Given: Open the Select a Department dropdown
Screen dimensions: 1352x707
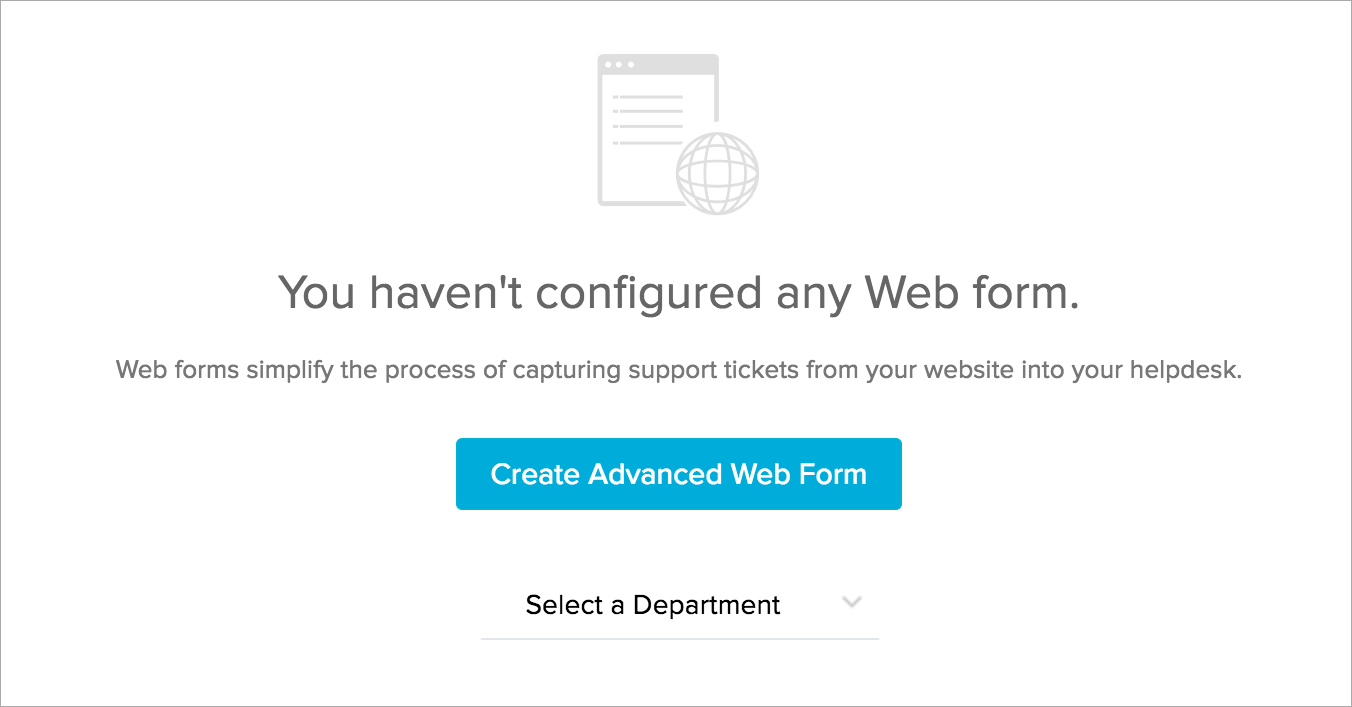Looking at the screenshot, I should (653, 605).
